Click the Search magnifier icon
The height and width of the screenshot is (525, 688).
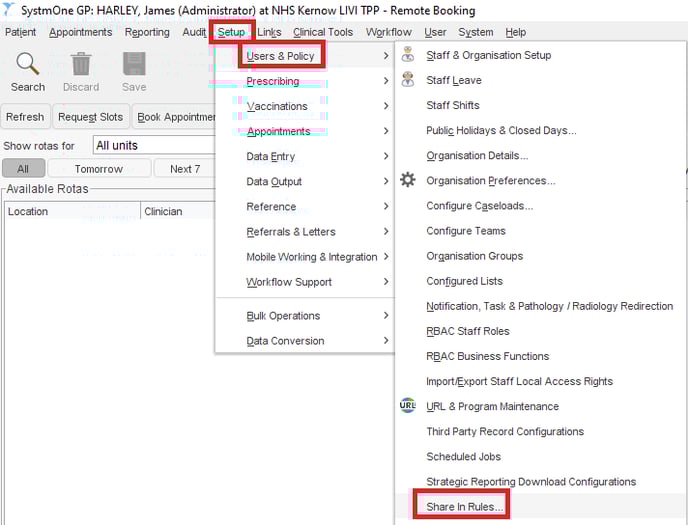(x=28, y=64)
